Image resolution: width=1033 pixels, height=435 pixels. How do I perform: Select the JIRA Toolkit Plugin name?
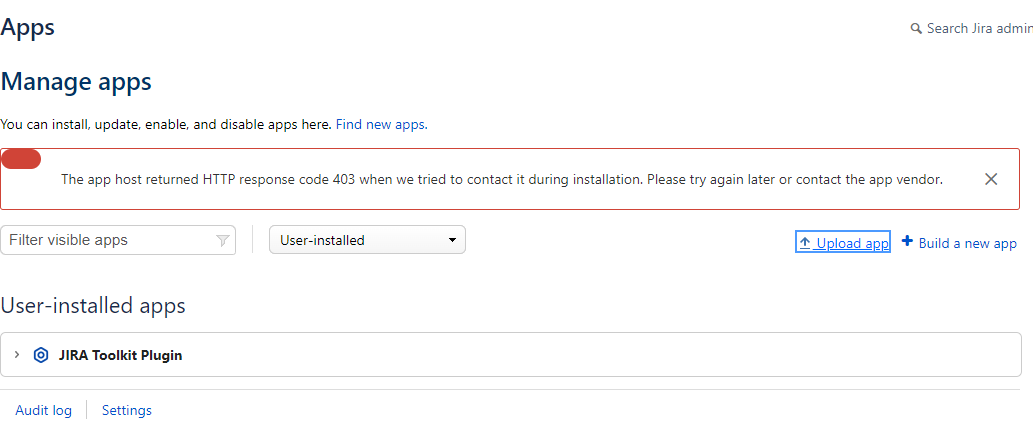point(120,355)
